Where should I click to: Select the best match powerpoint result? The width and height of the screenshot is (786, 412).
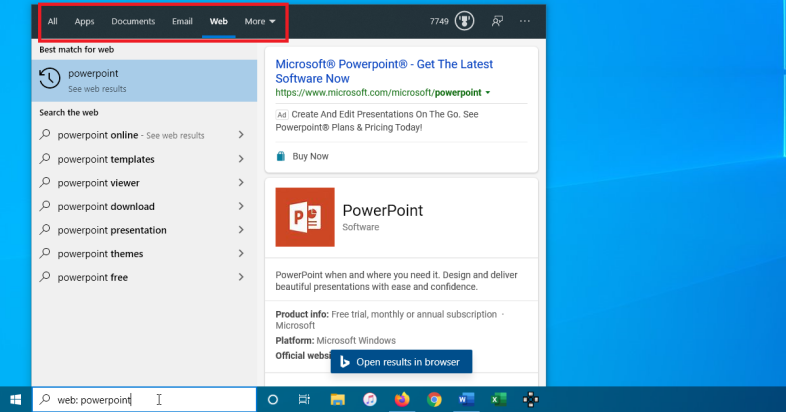(x=144, y=81)
